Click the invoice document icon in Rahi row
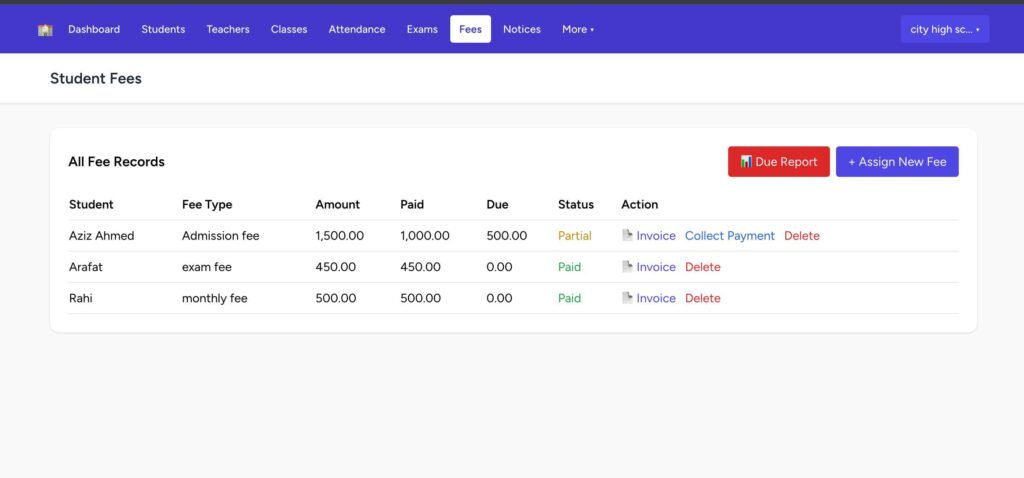1024x478 pixels. (x=627, y=298)
